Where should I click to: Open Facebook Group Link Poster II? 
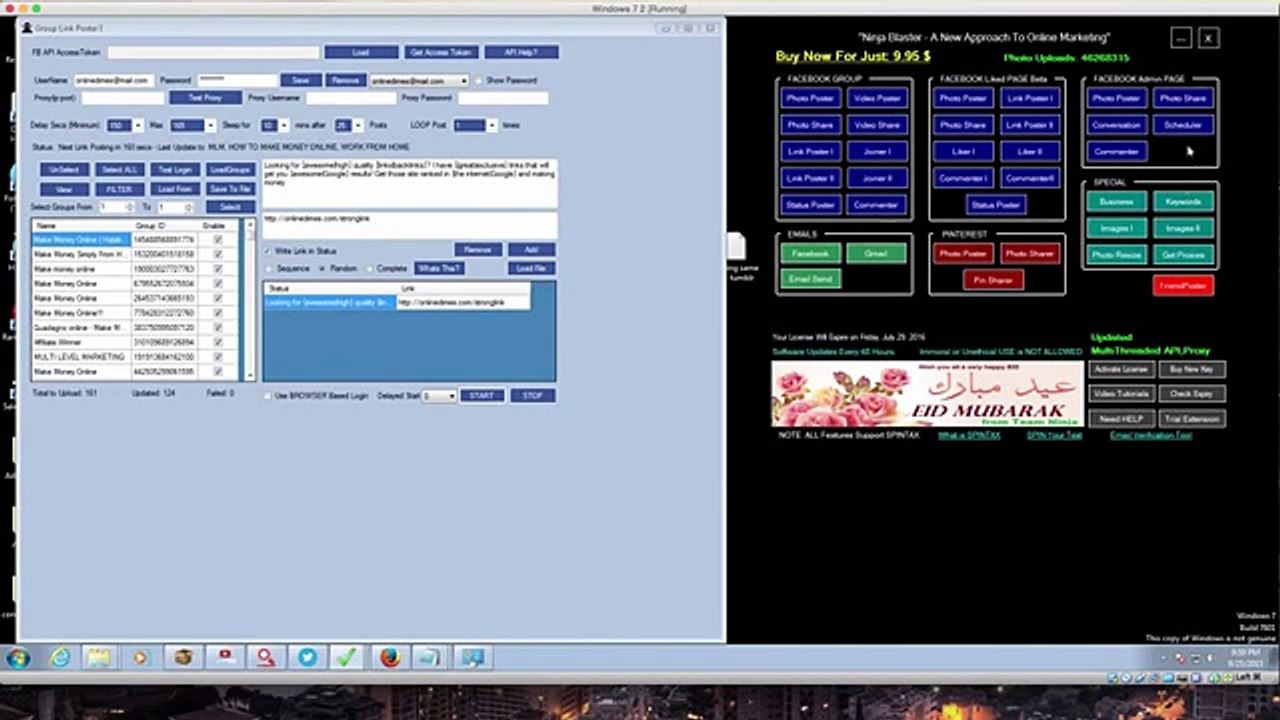[x=810, y=178]
